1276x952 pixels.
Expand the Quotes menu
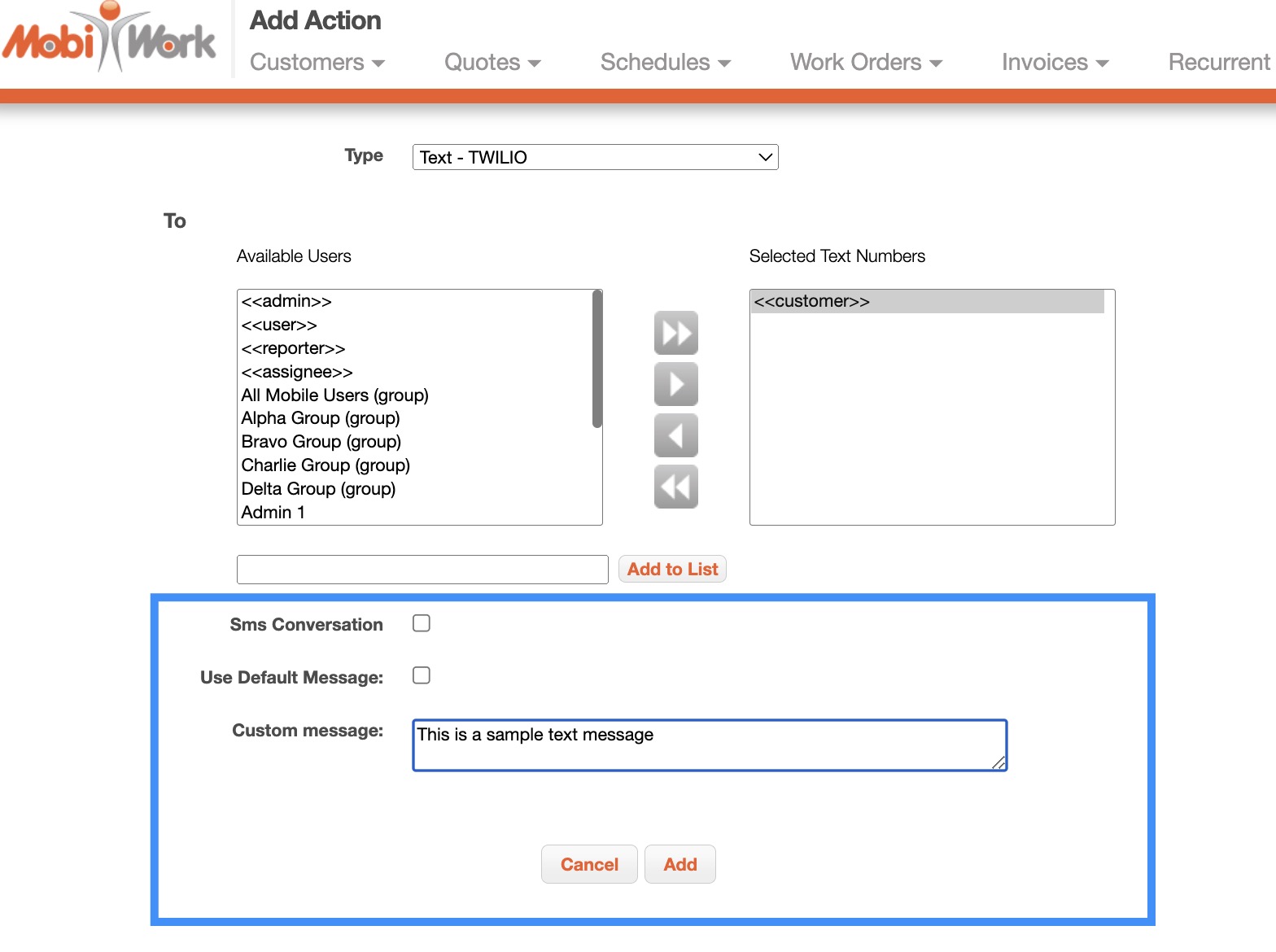point(492,63)
